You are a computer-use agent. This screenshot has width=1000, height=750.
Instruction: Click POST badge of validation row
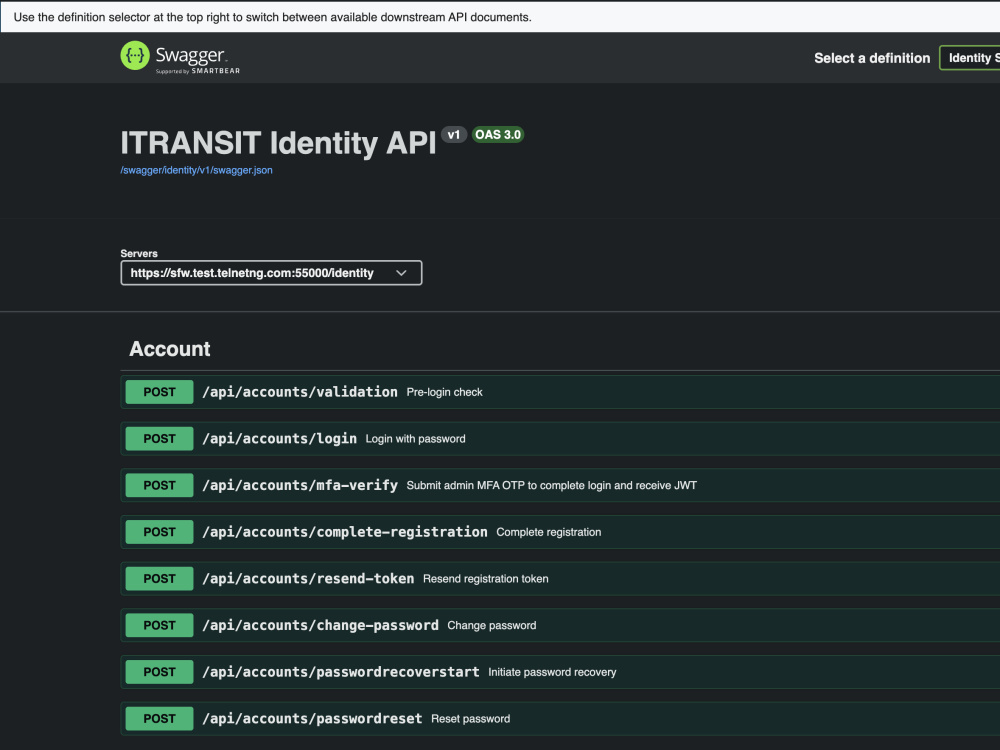tap(159, 392)
